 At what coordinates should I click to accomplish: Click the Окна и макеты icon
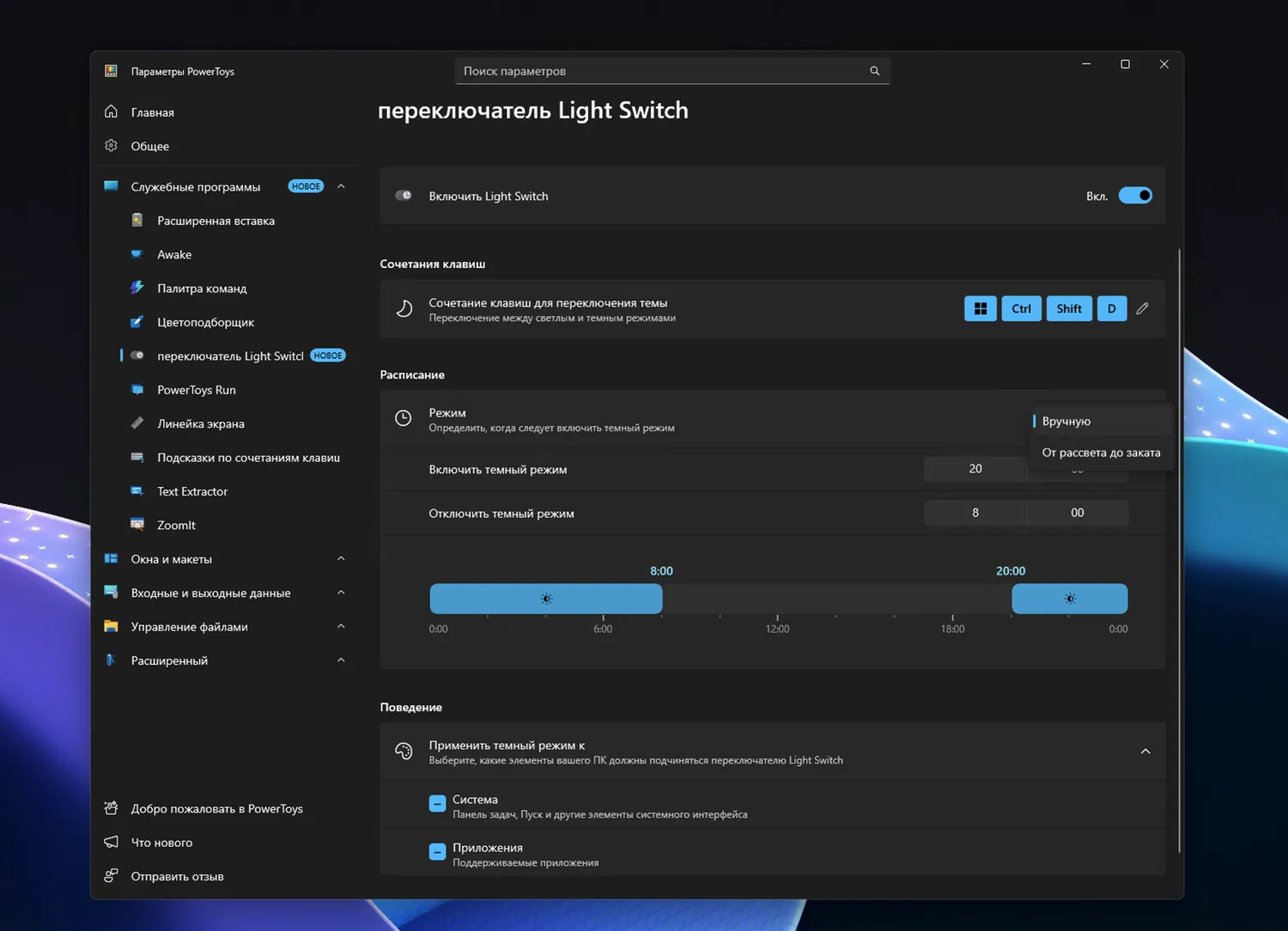point(111,559)
